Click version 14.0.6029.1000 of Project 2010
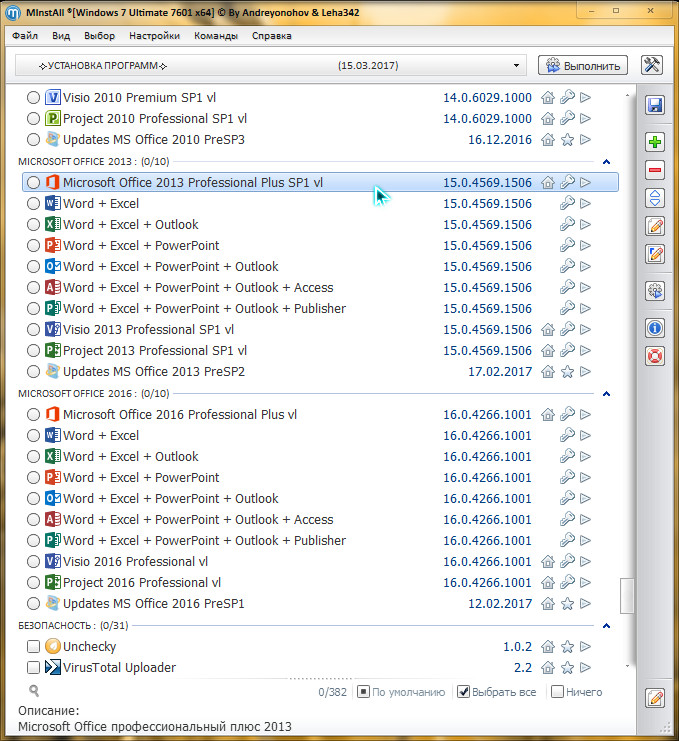 tap(487, 118)
